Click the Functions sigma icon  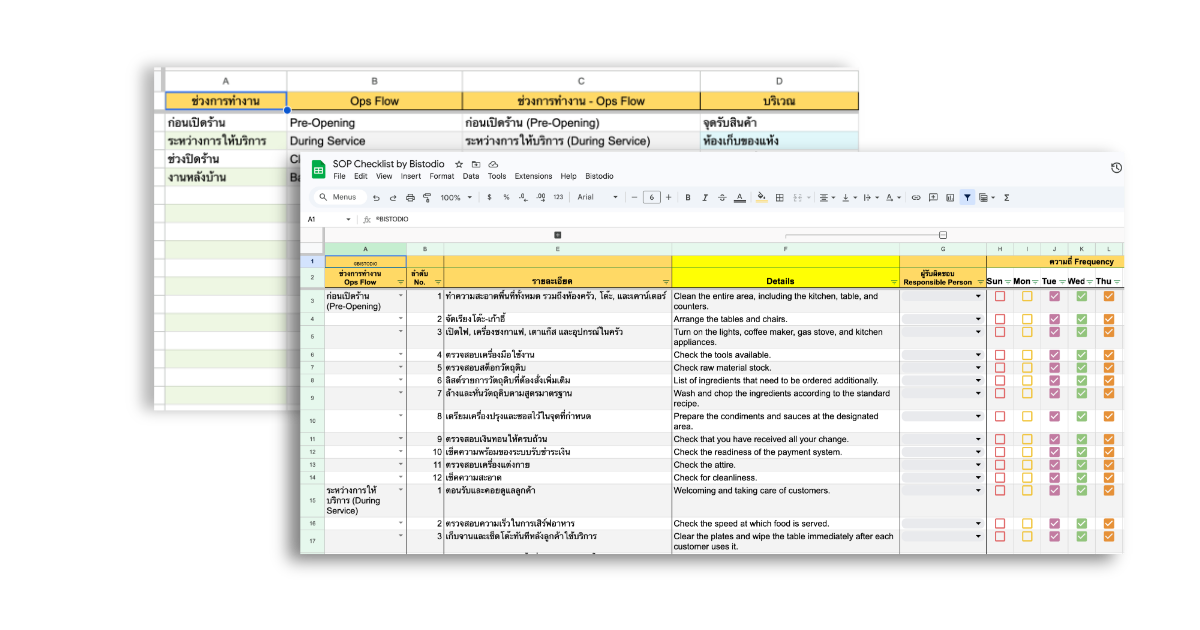coord(1006,198)
